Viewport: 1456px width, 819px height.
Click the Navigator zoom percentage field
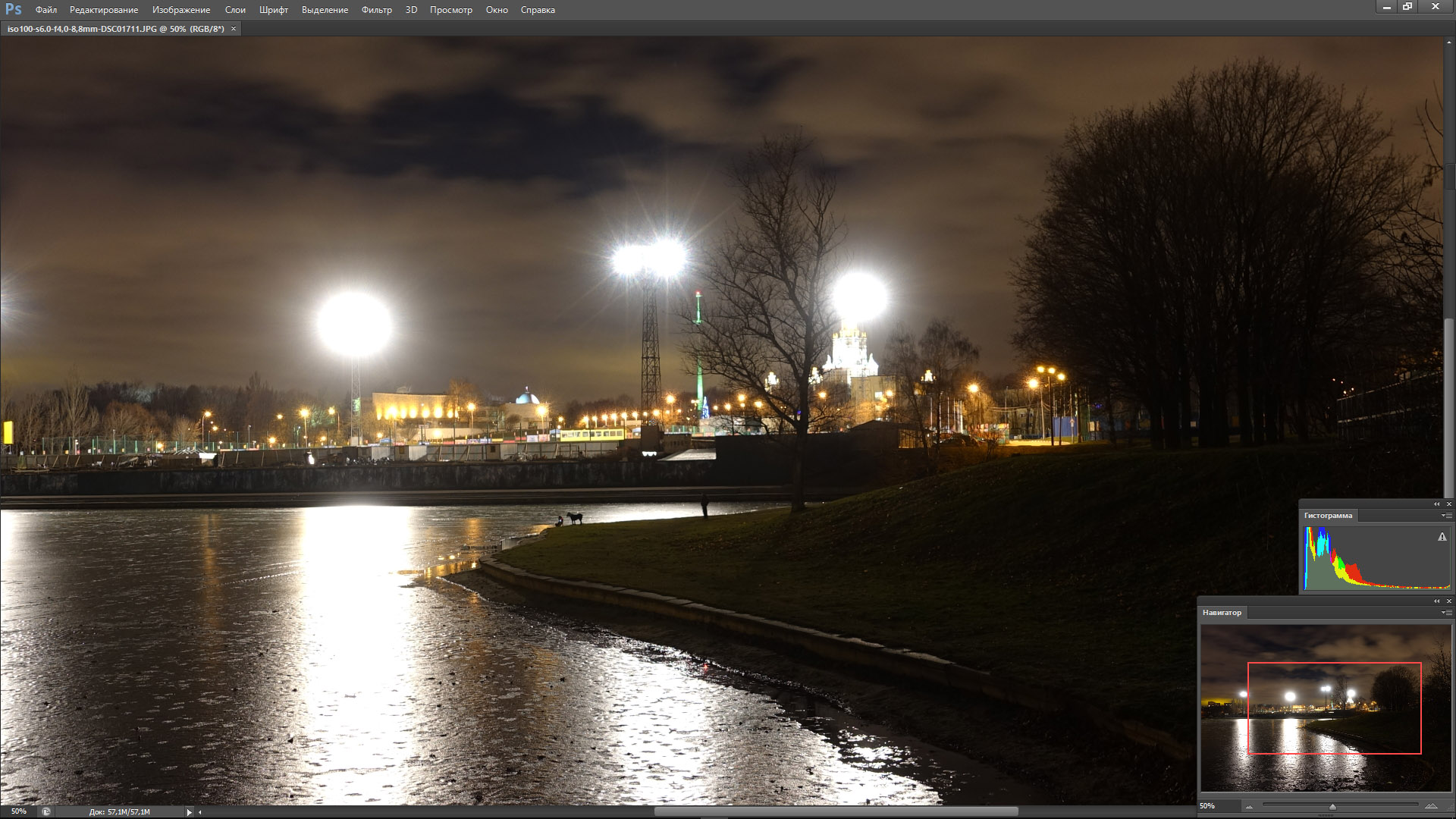(1210, 805)
